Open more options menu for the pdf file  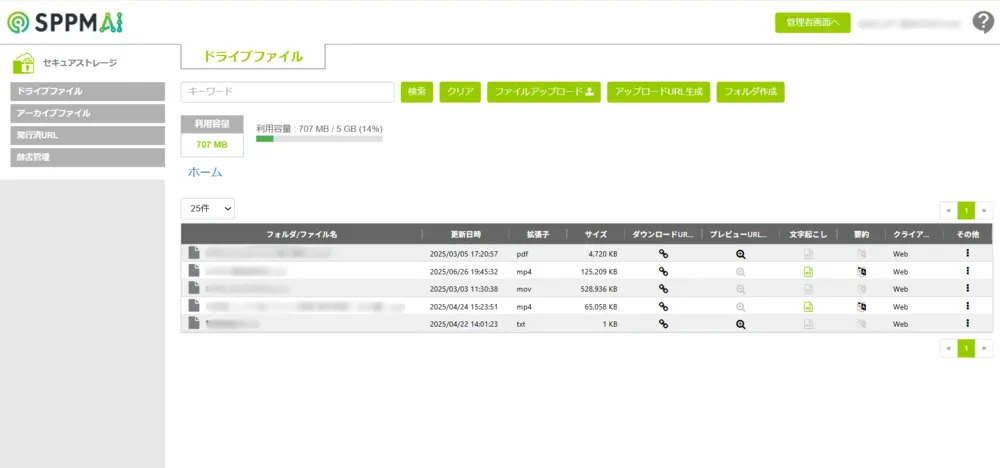tap(967, 253)
